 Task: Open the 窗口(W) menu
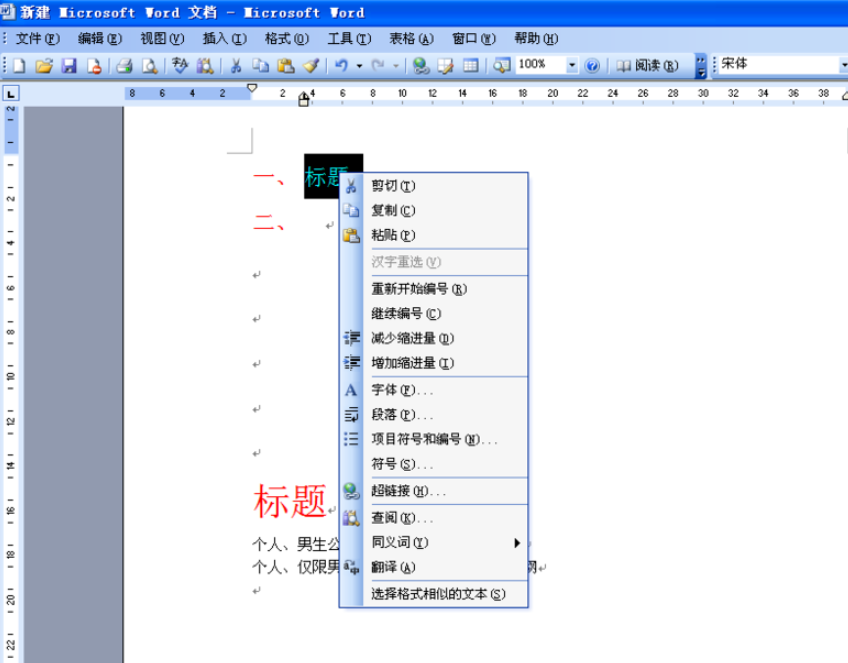(x=474, y=39)
